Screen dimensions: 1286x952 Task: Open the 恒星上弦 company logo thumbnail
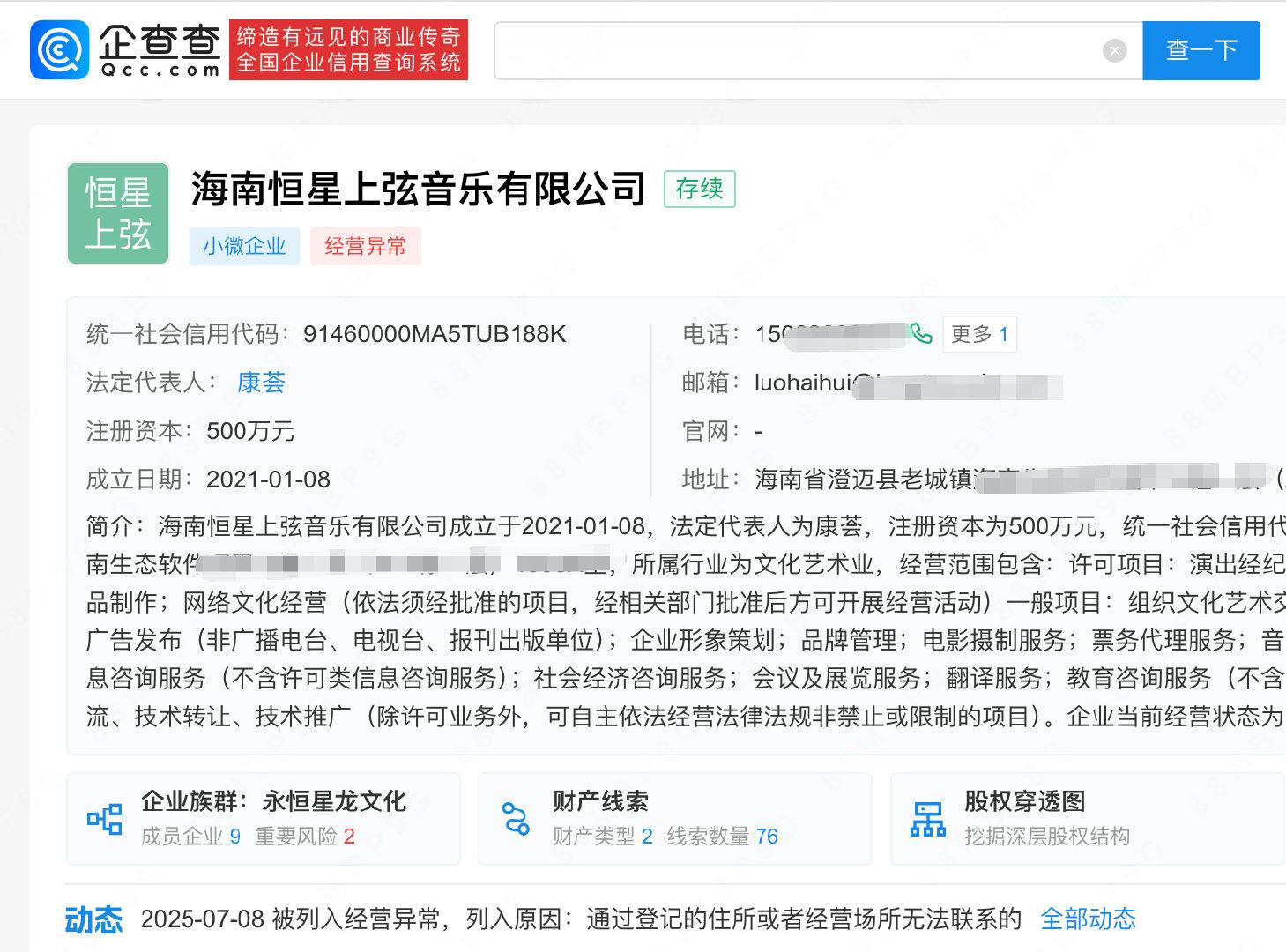click(x=118, y=213)
